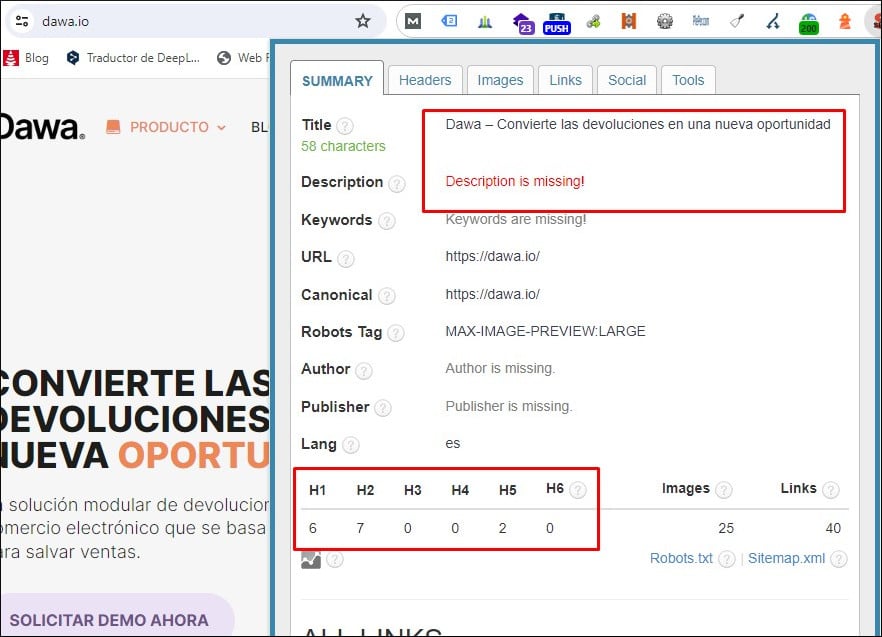
Task: Bookmark this page with the star icon
Action: pyautogui.click(x=363, y=21)
